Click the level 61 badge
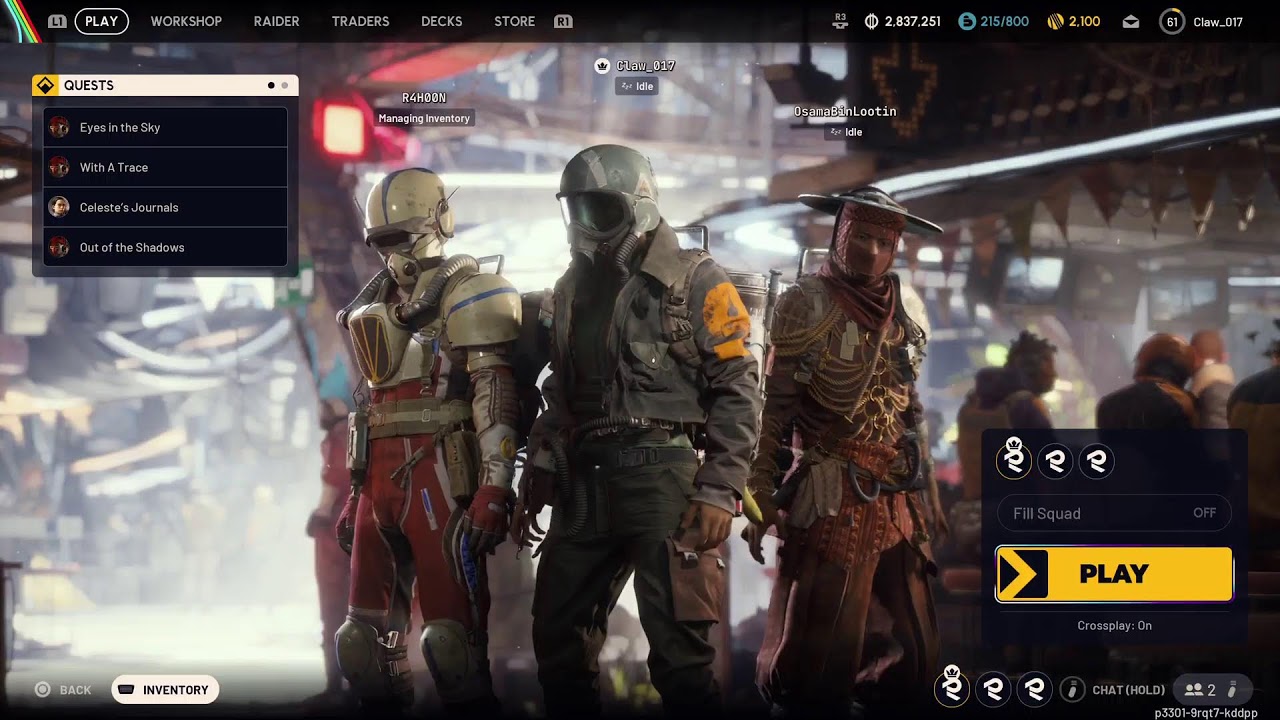 [x=1172, y=21]
